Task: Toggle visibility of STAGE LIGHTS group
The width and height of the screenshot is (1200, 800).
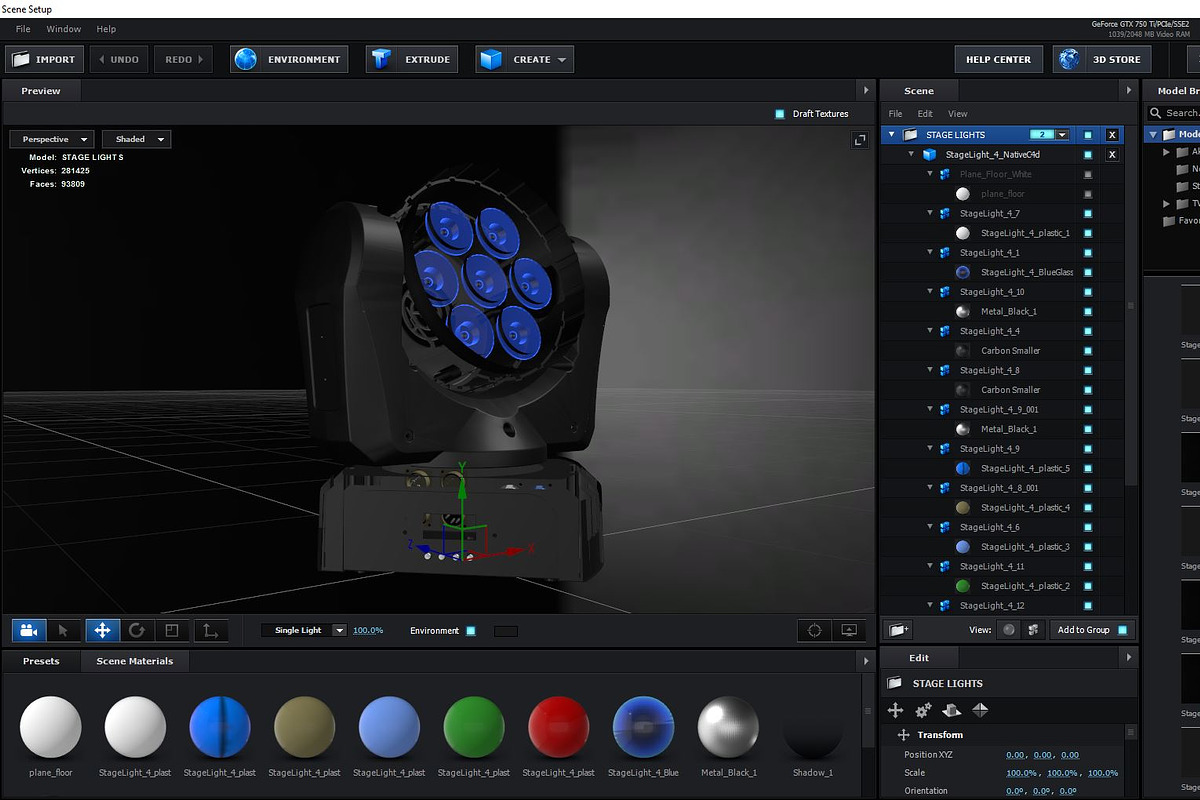Action: pyautogui.click(x=1088, y=135)
